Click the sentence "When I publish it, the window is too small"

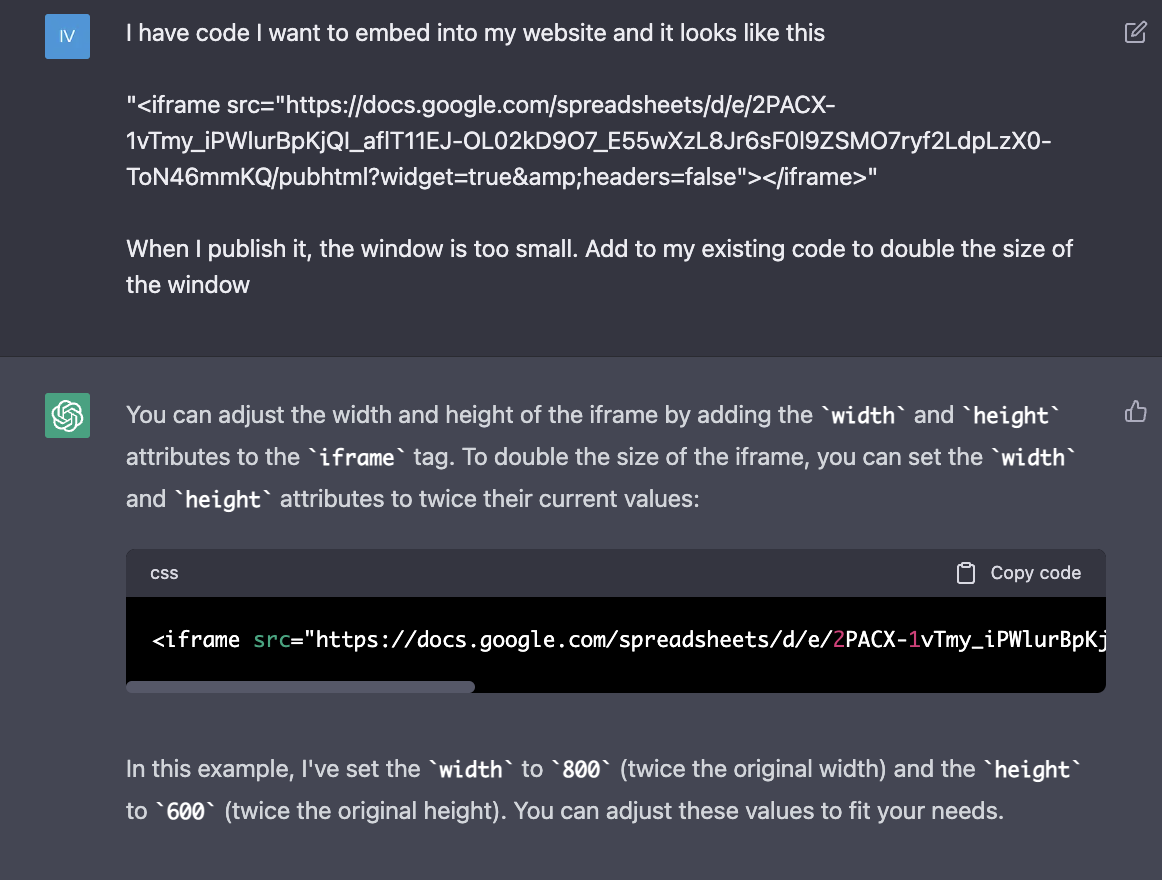point(351,249)
